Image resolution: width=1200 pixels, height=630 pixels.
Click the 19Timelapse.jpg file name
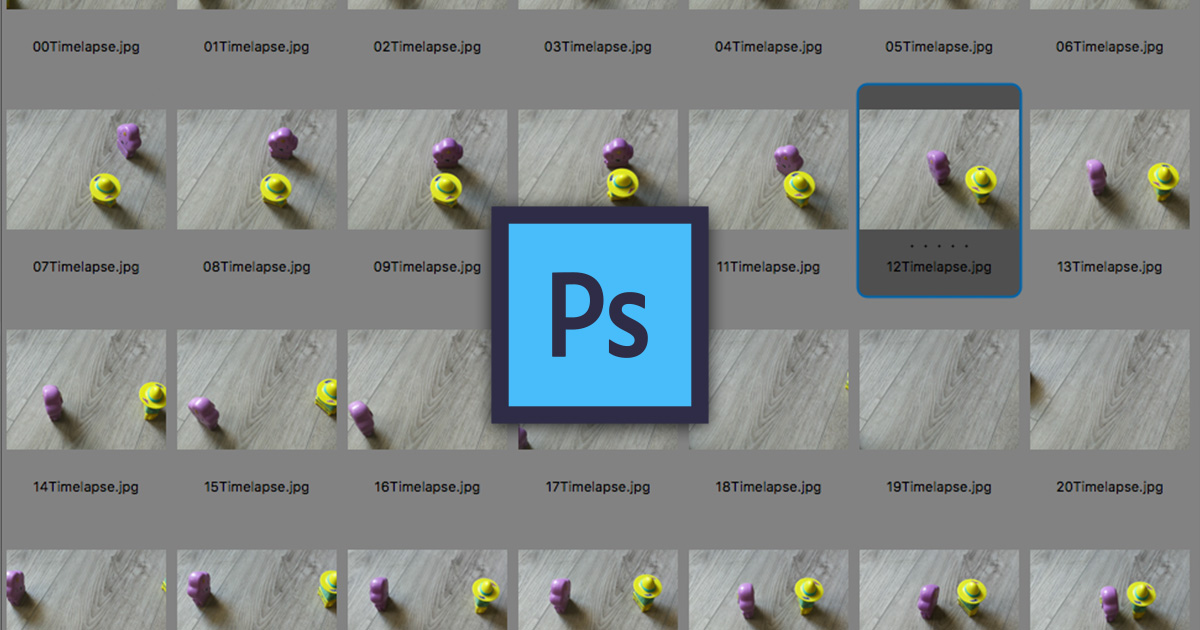939,487
